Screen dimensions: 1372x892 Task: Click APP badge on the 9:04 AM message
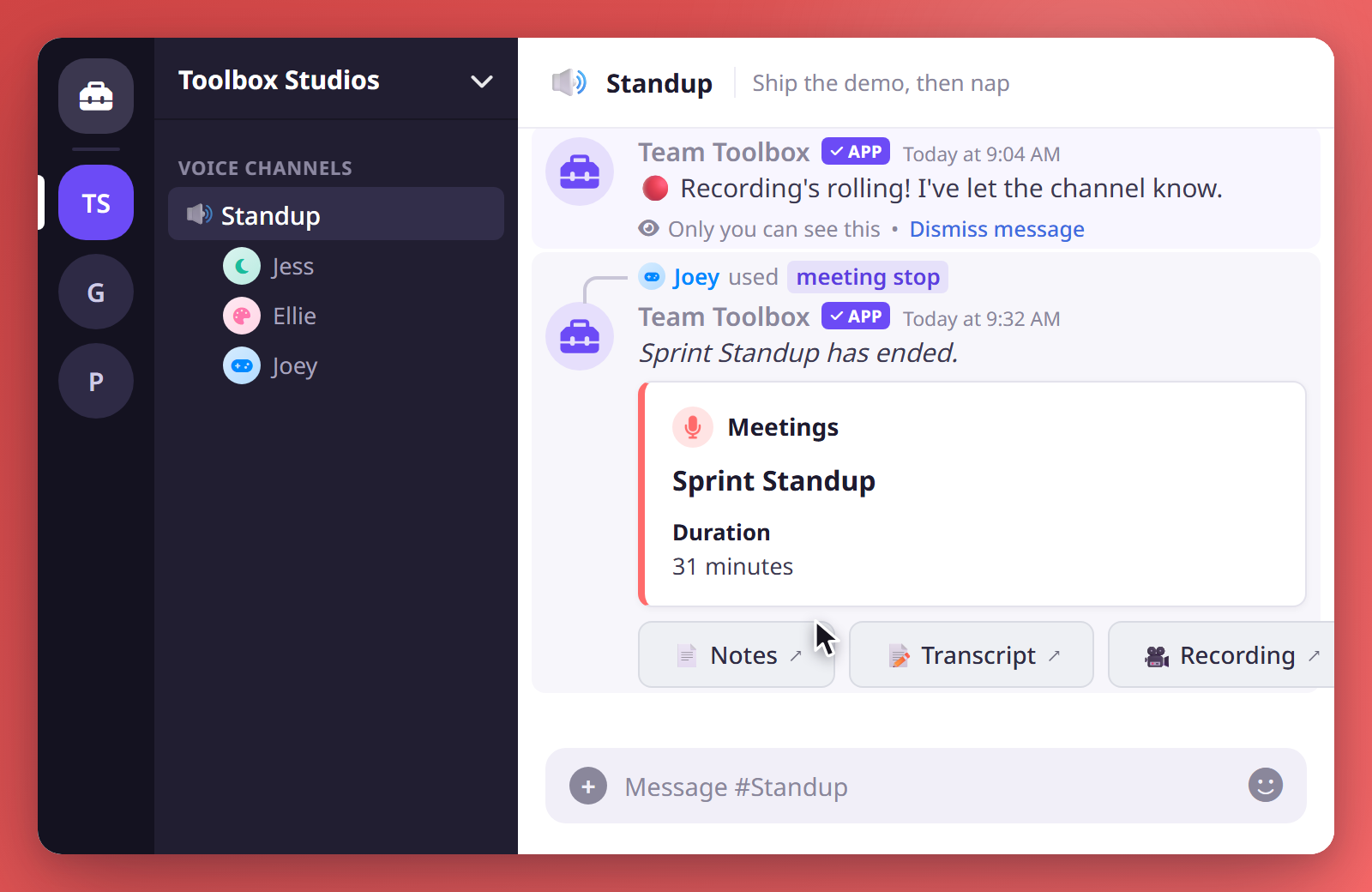point(856,151)
